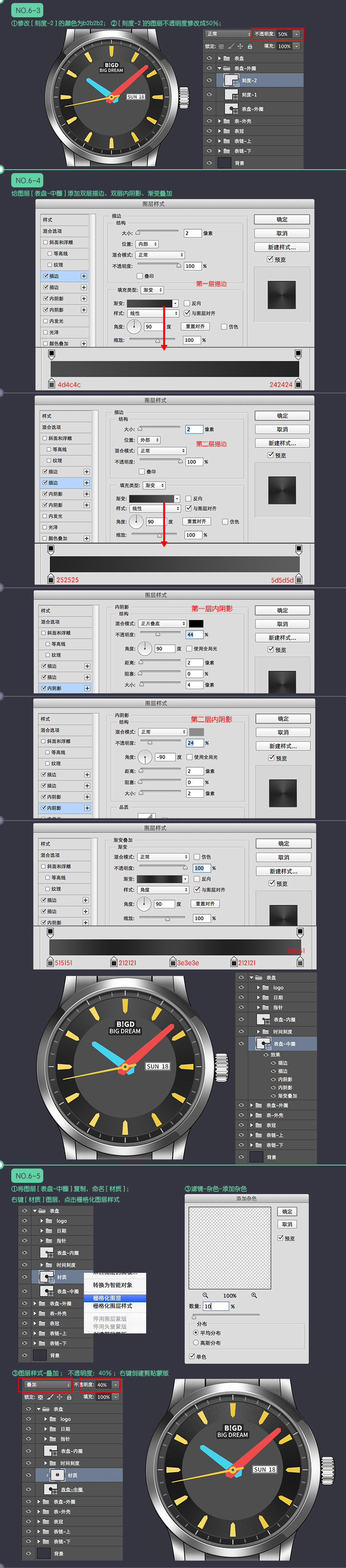Click lock image pixels brush icon in NO.6-3 panel
The width and height of the screenshot is (346, 1568).
[231, 46]
